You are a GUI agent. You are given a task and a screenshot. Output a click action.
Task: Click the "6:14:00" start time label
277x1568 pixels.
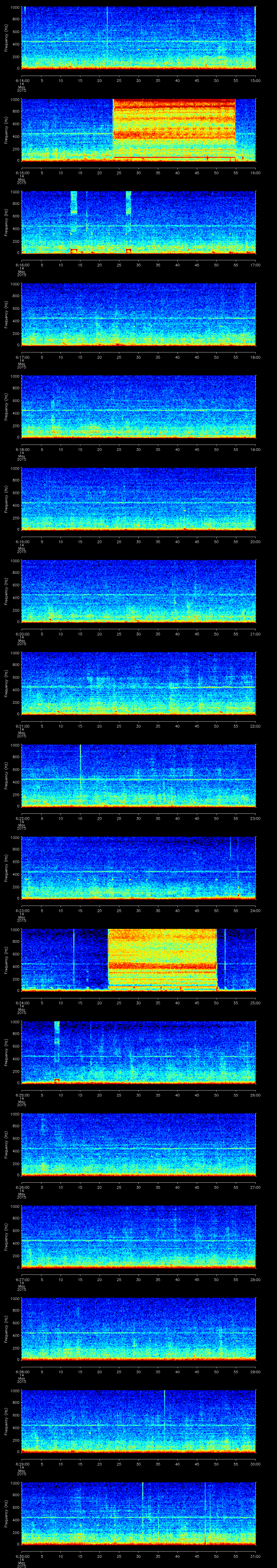(x=22, y=80)
